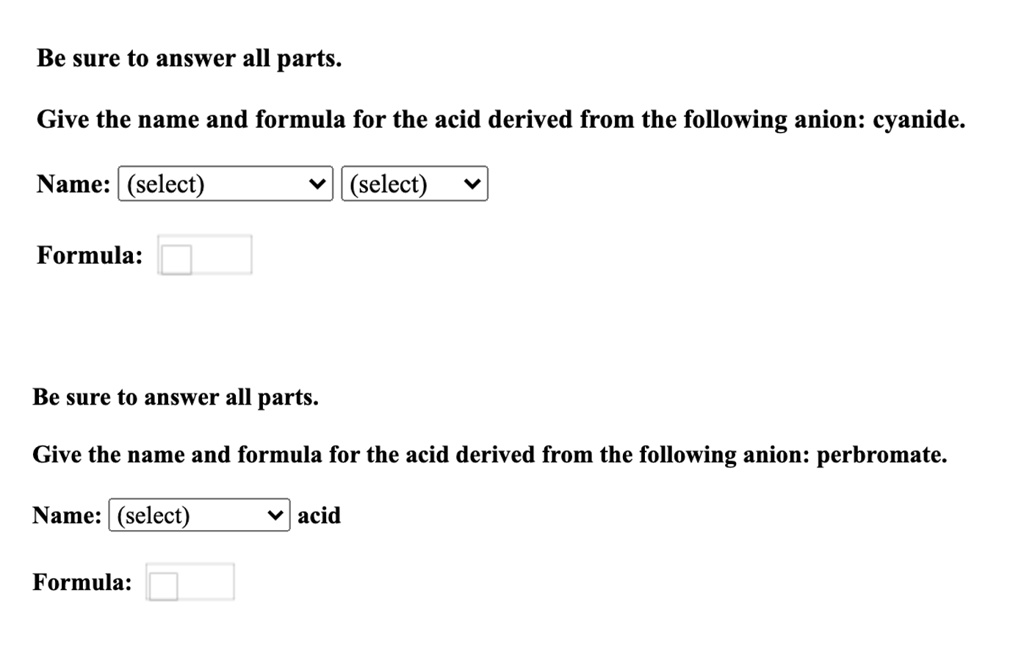Click the cyanide question prompt text
The height and width of the screenshot is (671, 1024).
[500, 119]
